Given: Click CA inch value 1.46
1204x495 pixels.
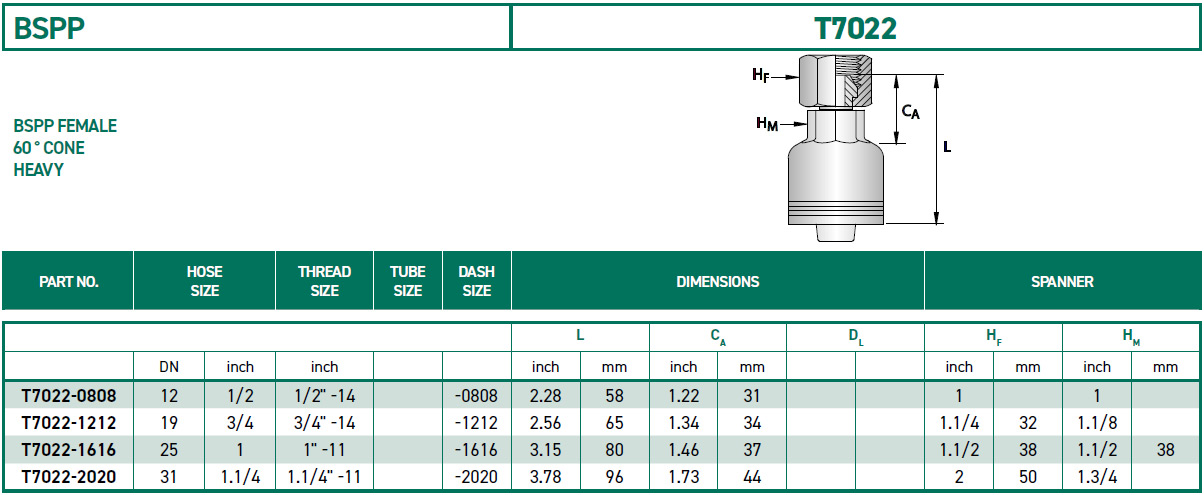Looking at the screenshot, I should (x=683, y=450).
